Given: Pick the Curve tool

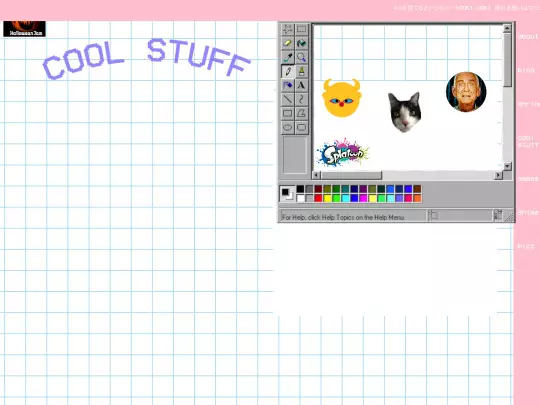Looking at the screenshot, I should (301, 100).
